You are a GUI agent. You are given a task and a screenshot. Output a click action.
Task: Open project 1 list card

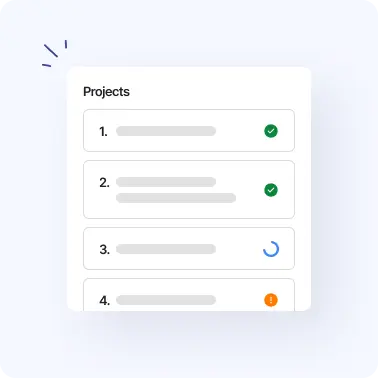[189, 130]
